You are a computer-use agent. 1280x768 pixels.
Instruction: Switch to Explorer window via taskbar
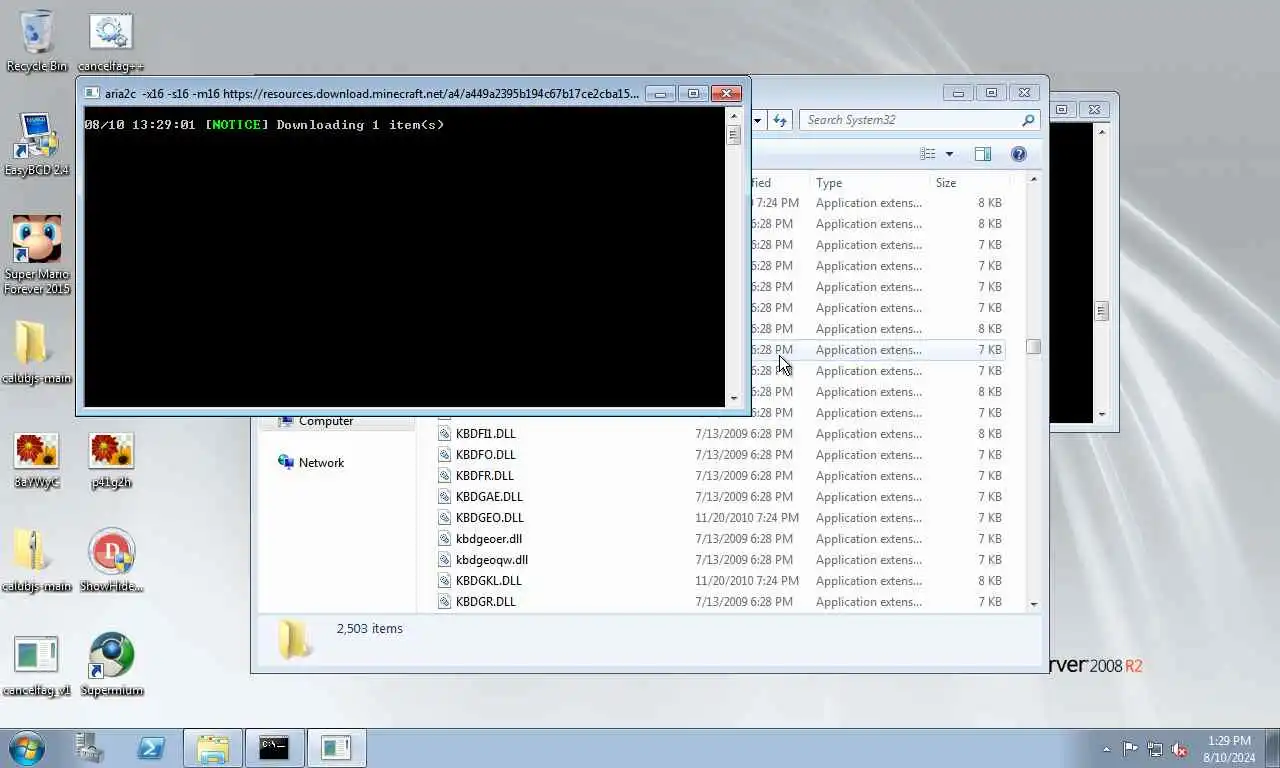tap(212, 748)
